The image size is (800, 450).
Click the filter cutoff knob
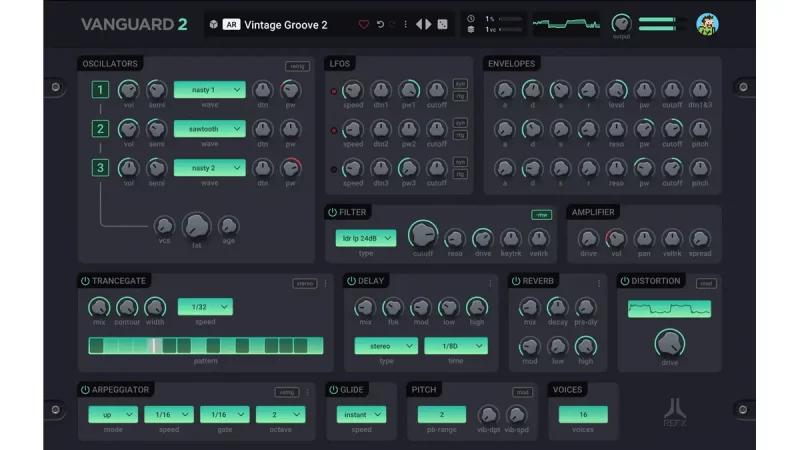tap(422, 235)
